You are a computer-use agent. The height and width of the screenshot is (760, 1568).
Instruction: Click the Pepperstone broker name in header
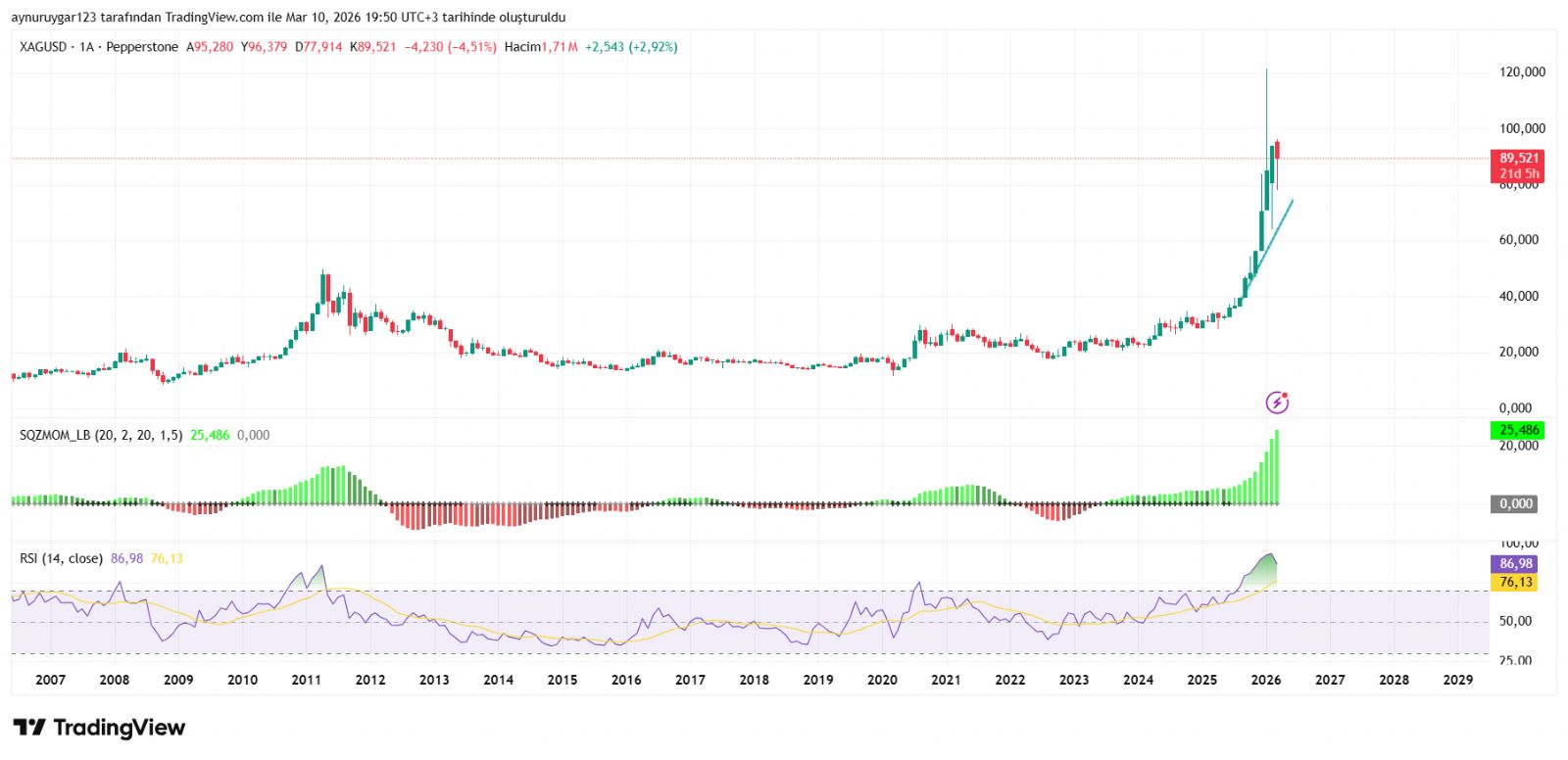[x=142, y=47]
